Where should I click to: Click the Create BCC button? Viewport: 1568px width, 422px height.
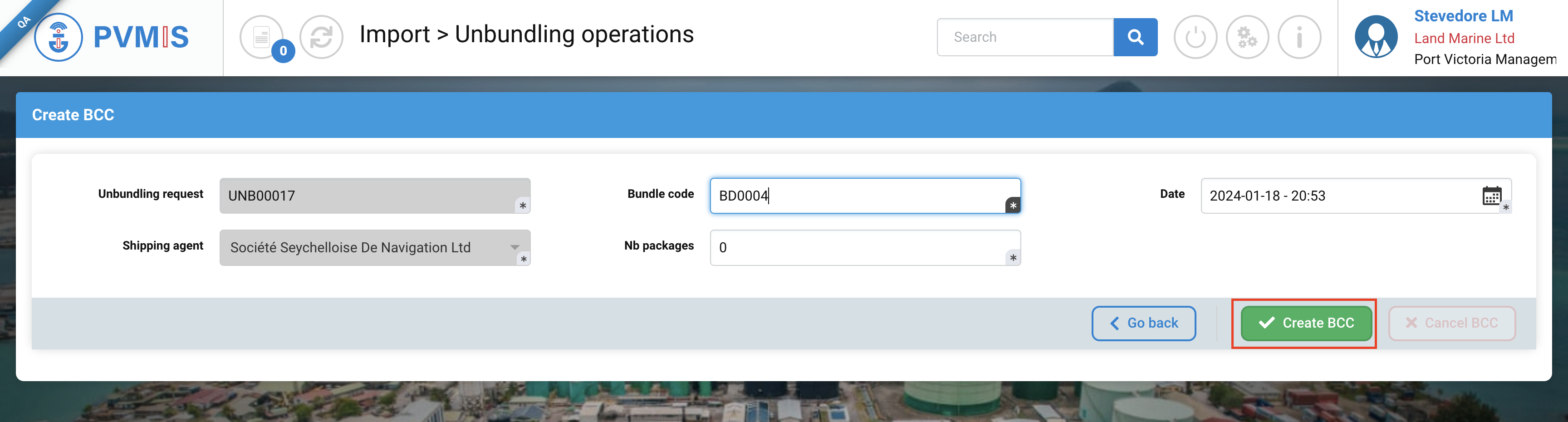pos(1306,323)
